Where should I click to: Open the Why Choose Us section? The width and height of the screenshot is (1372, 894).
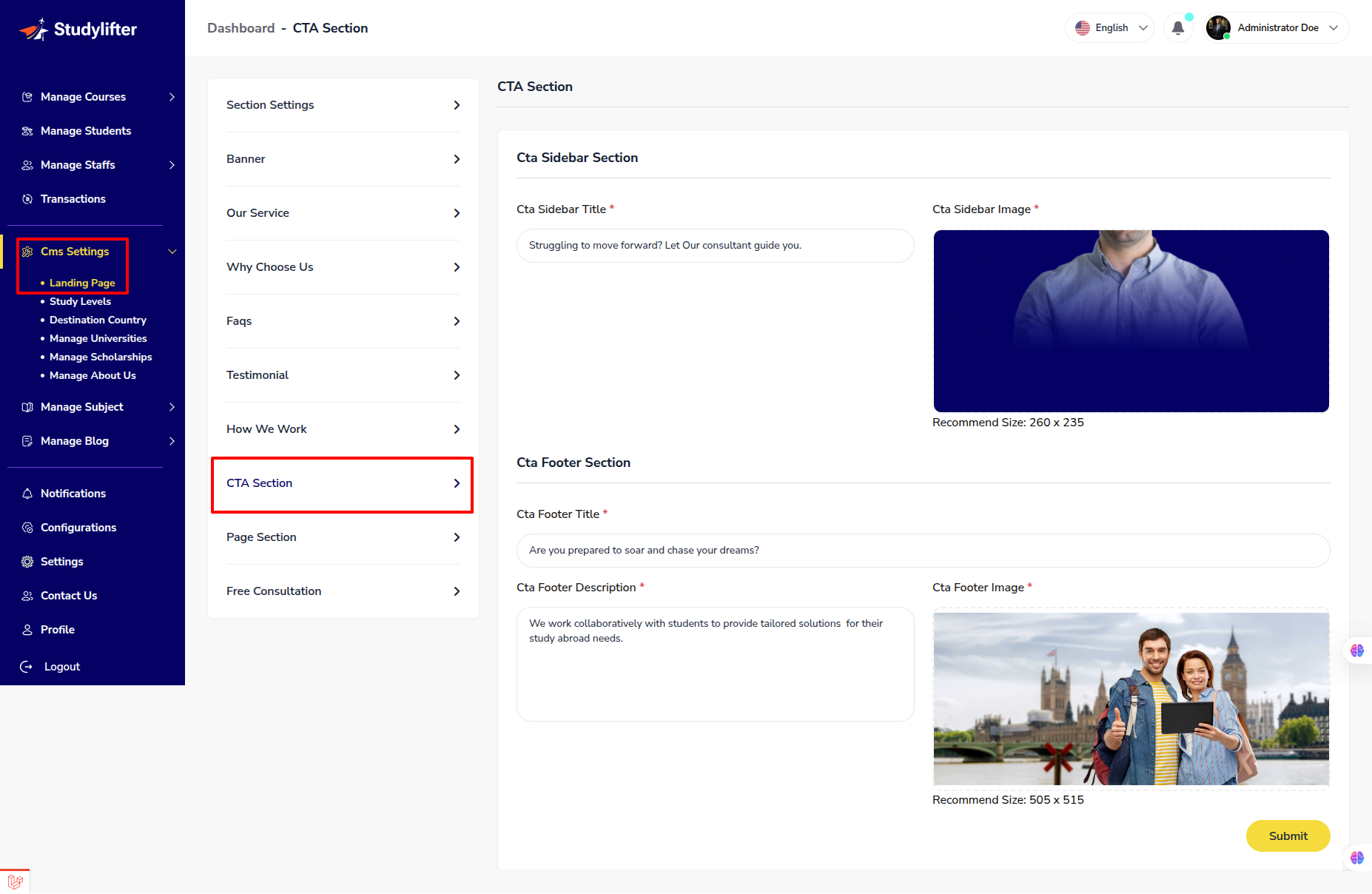coord(343,267)
